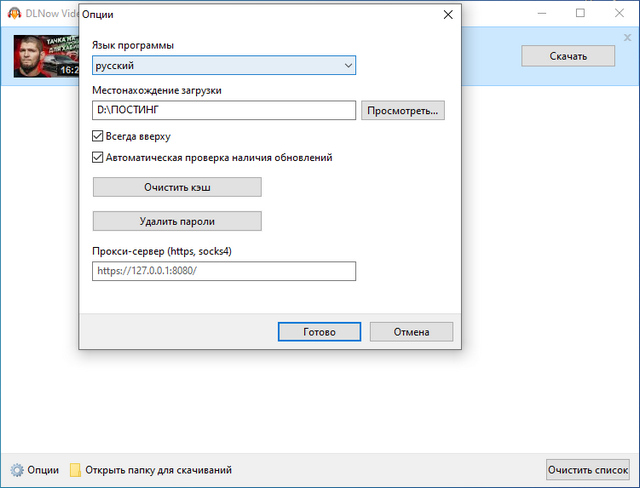Click the Просмотреть... browse button
This screenshot has height=488, width=640.
click(403, 111)
